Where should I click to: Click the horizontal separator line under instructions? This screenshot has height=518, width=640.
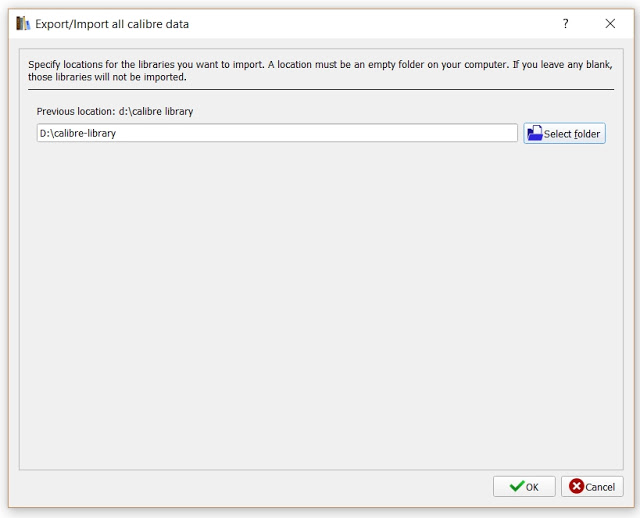click(x=321, y=89)
